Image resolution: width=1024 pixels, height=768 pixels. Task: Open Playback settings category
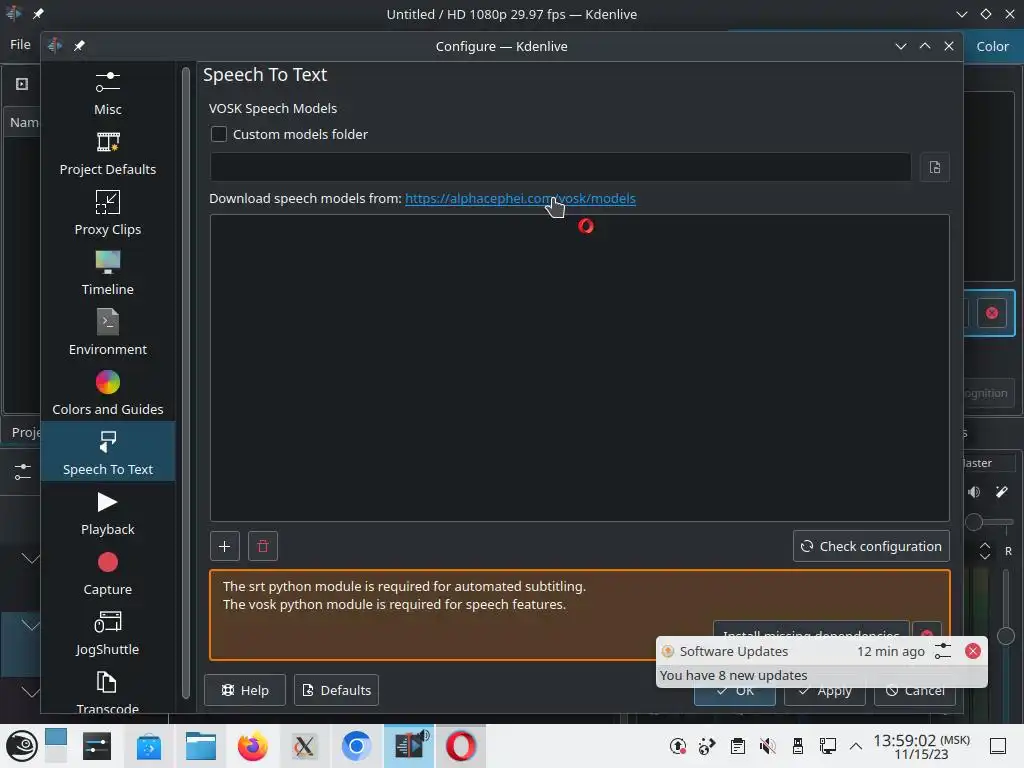point(108,514)
